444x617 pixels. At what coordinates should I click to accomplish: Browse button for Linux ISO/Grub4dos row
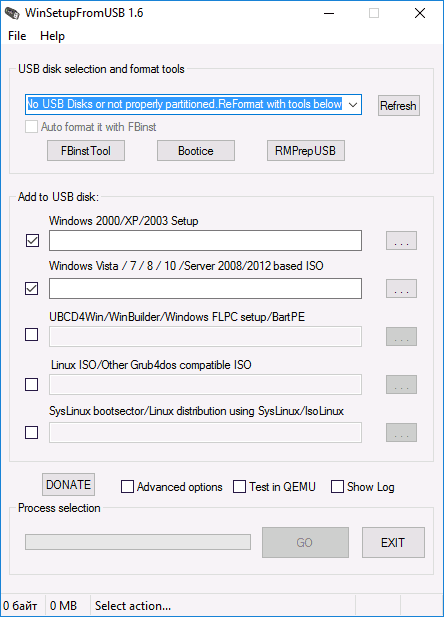click(x=401, y=384)
